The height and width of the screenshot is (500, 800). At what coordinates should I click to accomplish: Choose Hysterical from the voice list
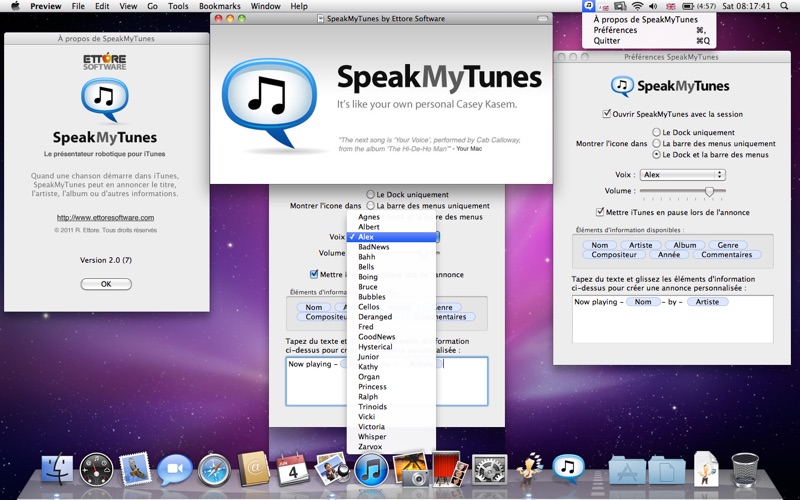tap(391, 346)
